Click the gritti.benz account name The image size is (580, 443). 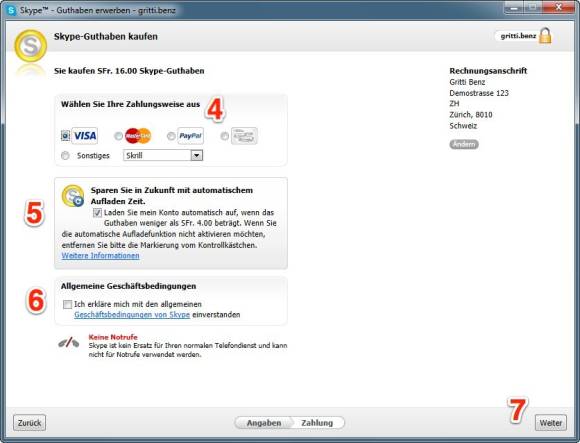click(518, 36)
